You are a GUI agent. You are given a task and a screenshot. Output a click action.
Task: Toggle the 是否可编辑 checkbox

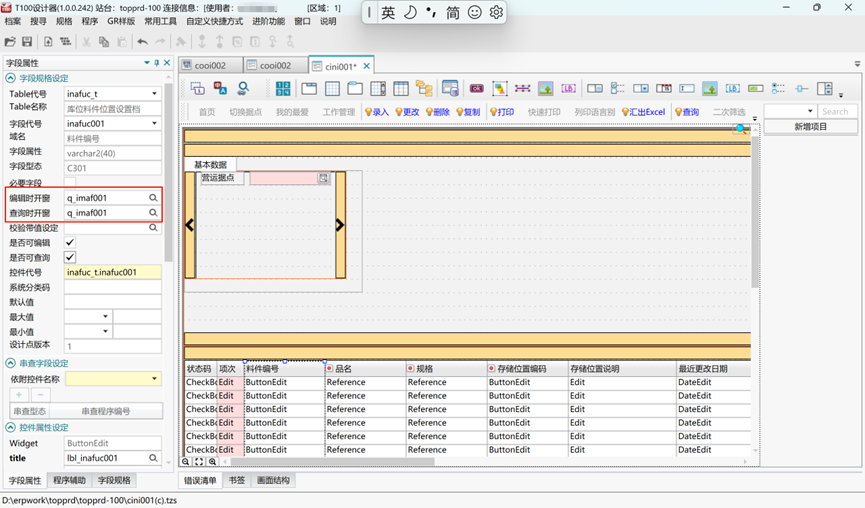tap(70, 242)
